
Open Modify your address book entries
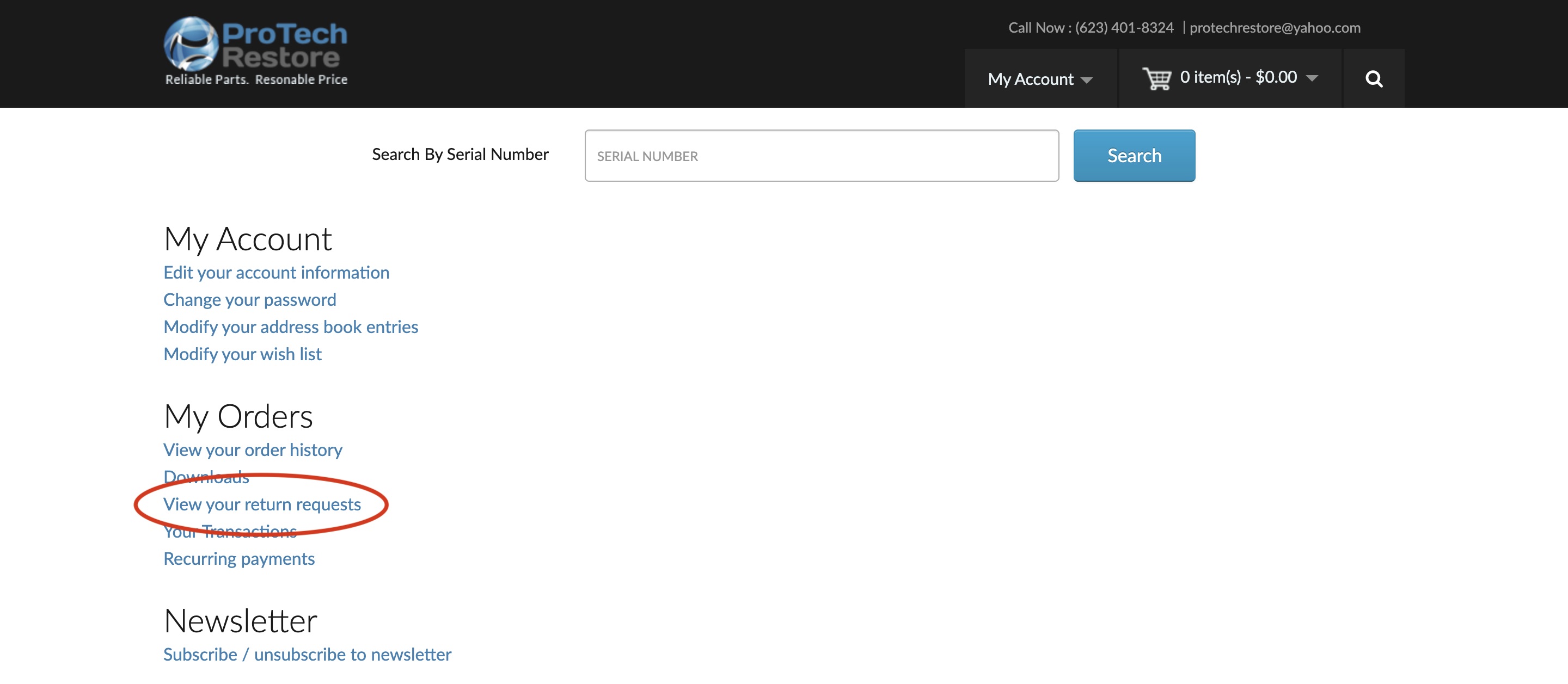tap(290, 327)
